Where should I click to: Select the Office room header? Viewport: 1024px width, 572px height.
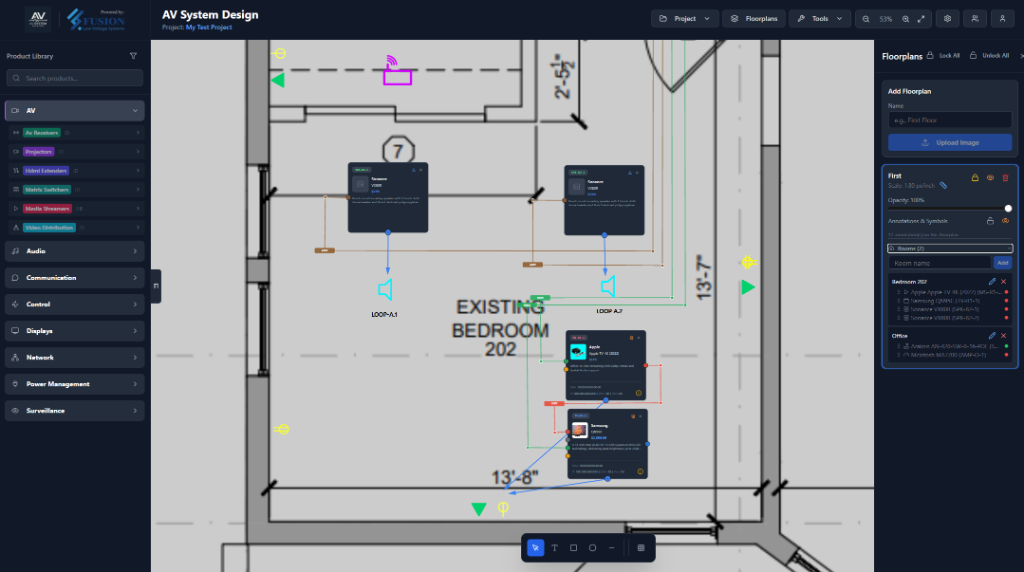pyautogui.click(x=899, y=336)
